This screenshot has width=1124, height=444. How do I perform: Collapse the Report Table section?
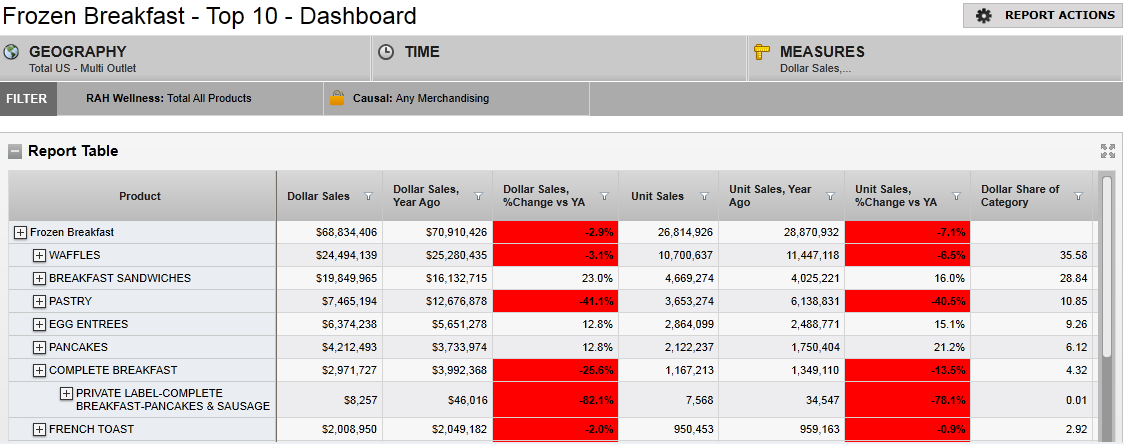tap(15, 152)
